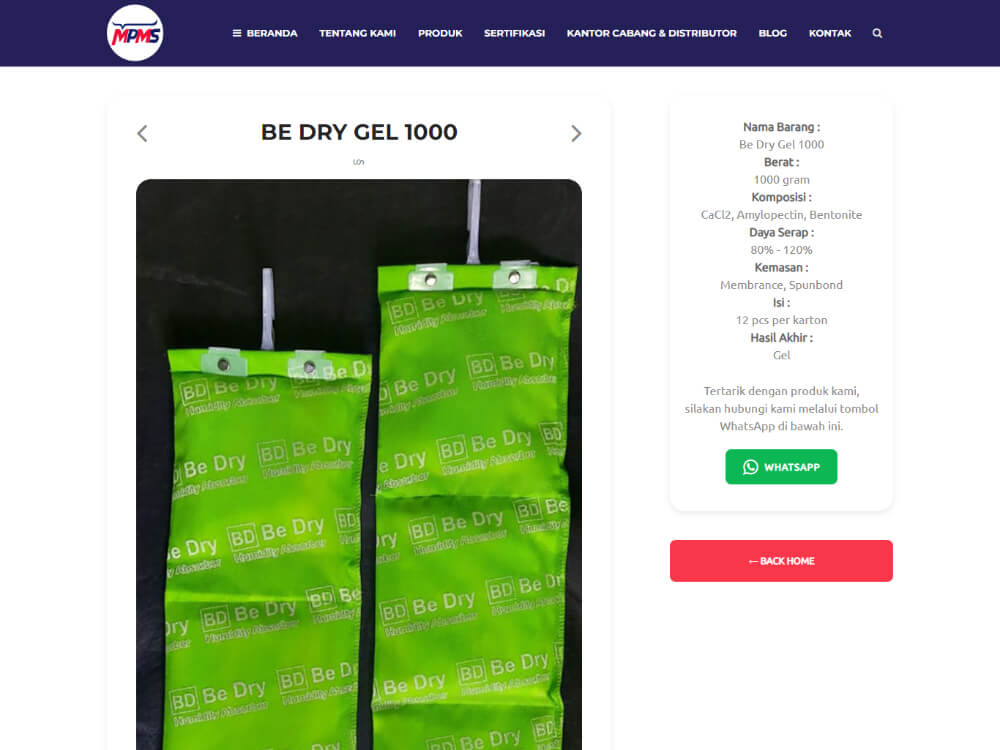This screenshot has height=750, width=1000.
Task: Click the red Back Home button
Action: (x=781, y=561)
